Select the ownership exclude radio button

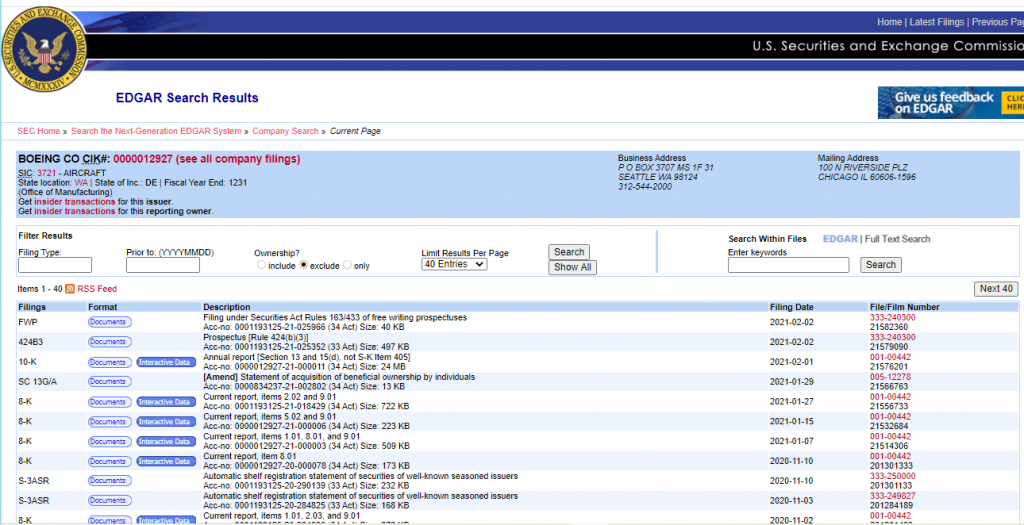[303, 266]
